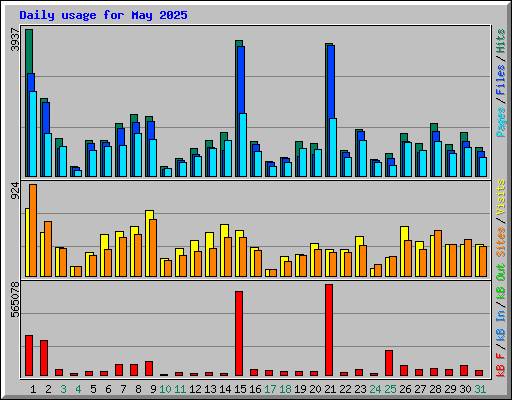This screenshot has width=512, height=400.
Task: Click the red kB bar for day 25
Action: 389,363
